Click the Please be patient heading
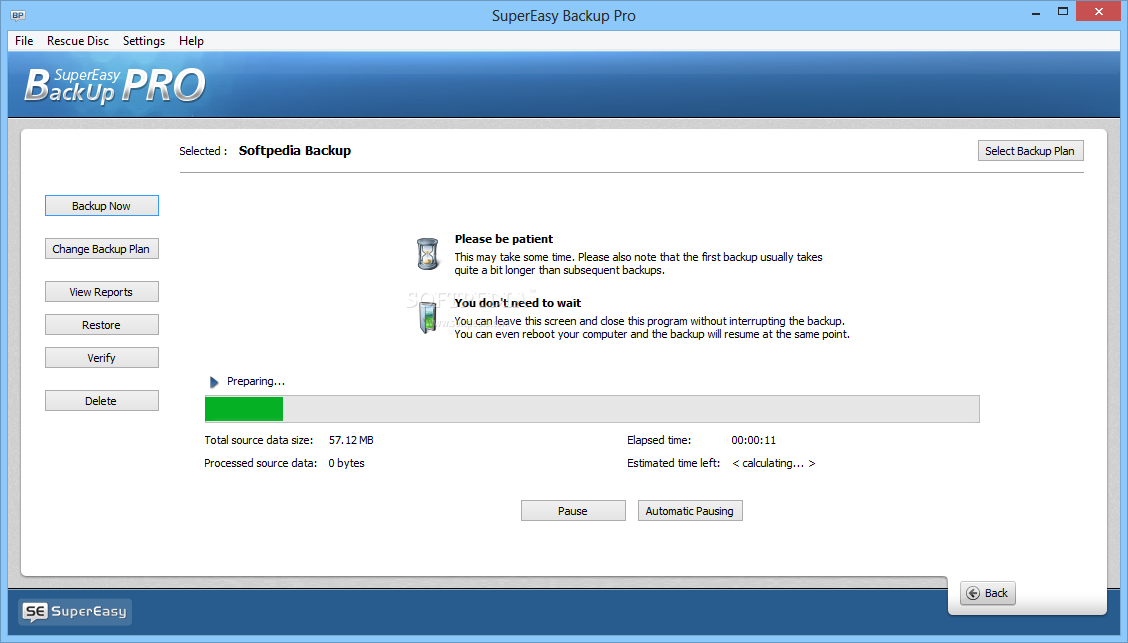 tap(504, 239)
